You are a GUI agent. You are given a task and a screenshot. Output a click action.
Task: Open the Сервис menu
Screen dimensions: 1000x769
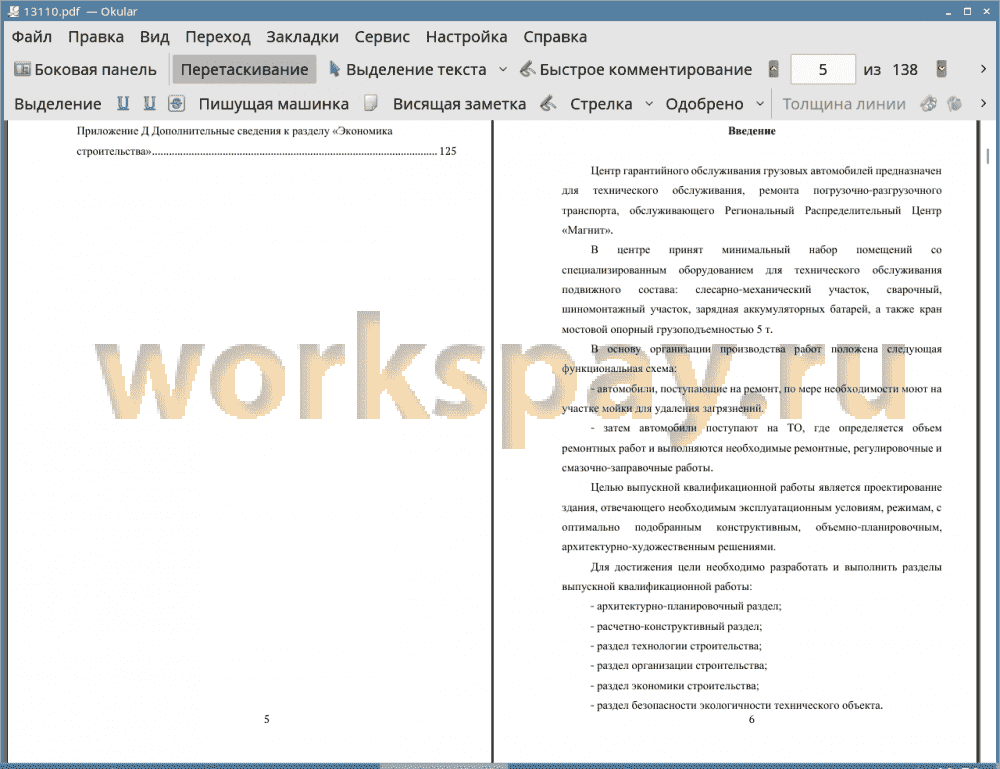(x=382, y=37)
